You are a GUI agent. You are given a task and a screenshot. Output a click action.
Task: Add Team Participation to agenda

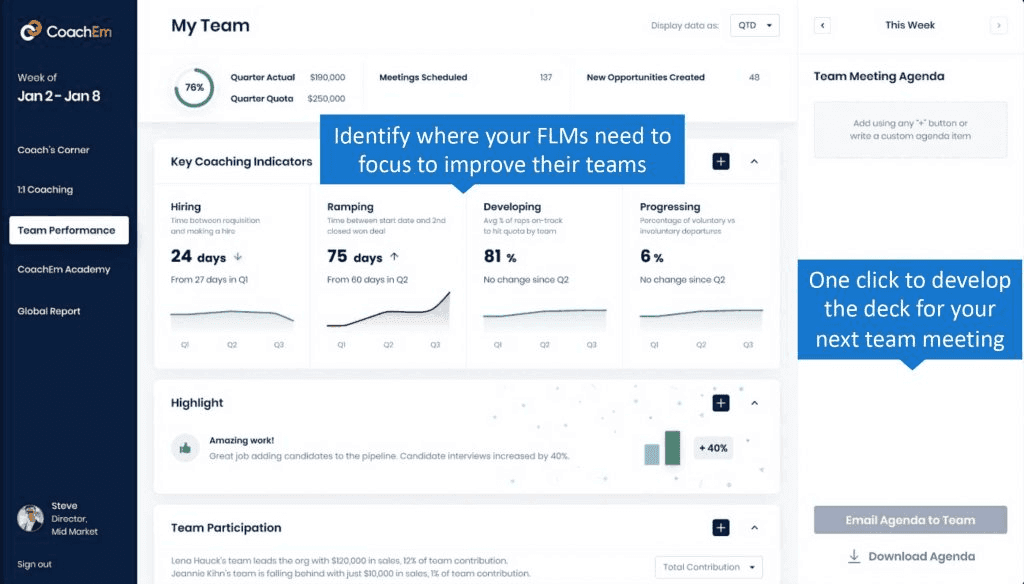[721, 528]
